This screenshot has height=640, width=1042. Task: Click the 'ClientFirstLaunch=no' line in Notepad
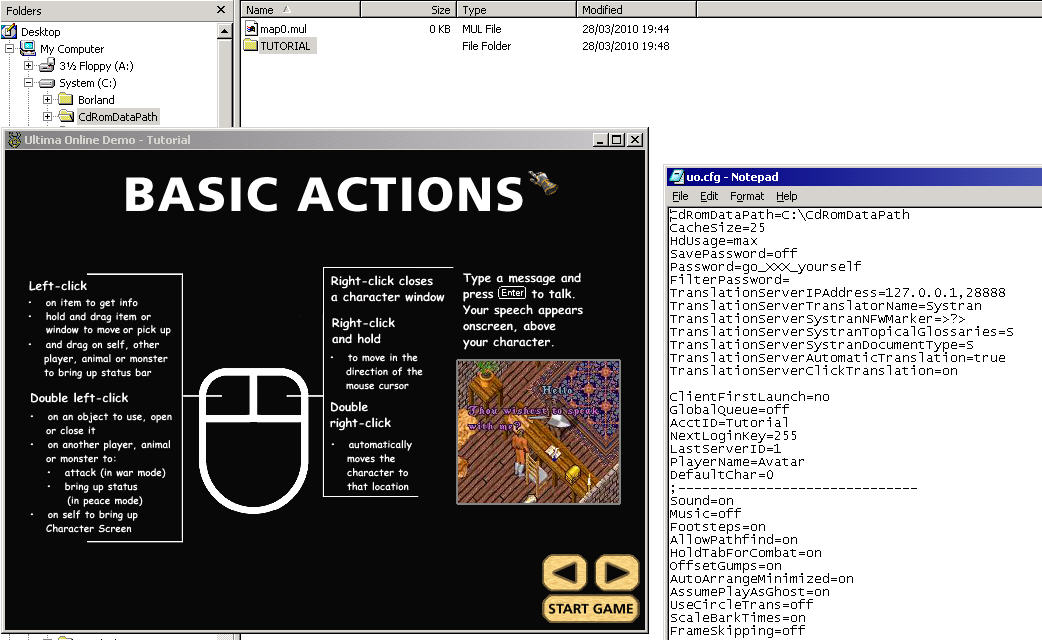tap(750, 397)
